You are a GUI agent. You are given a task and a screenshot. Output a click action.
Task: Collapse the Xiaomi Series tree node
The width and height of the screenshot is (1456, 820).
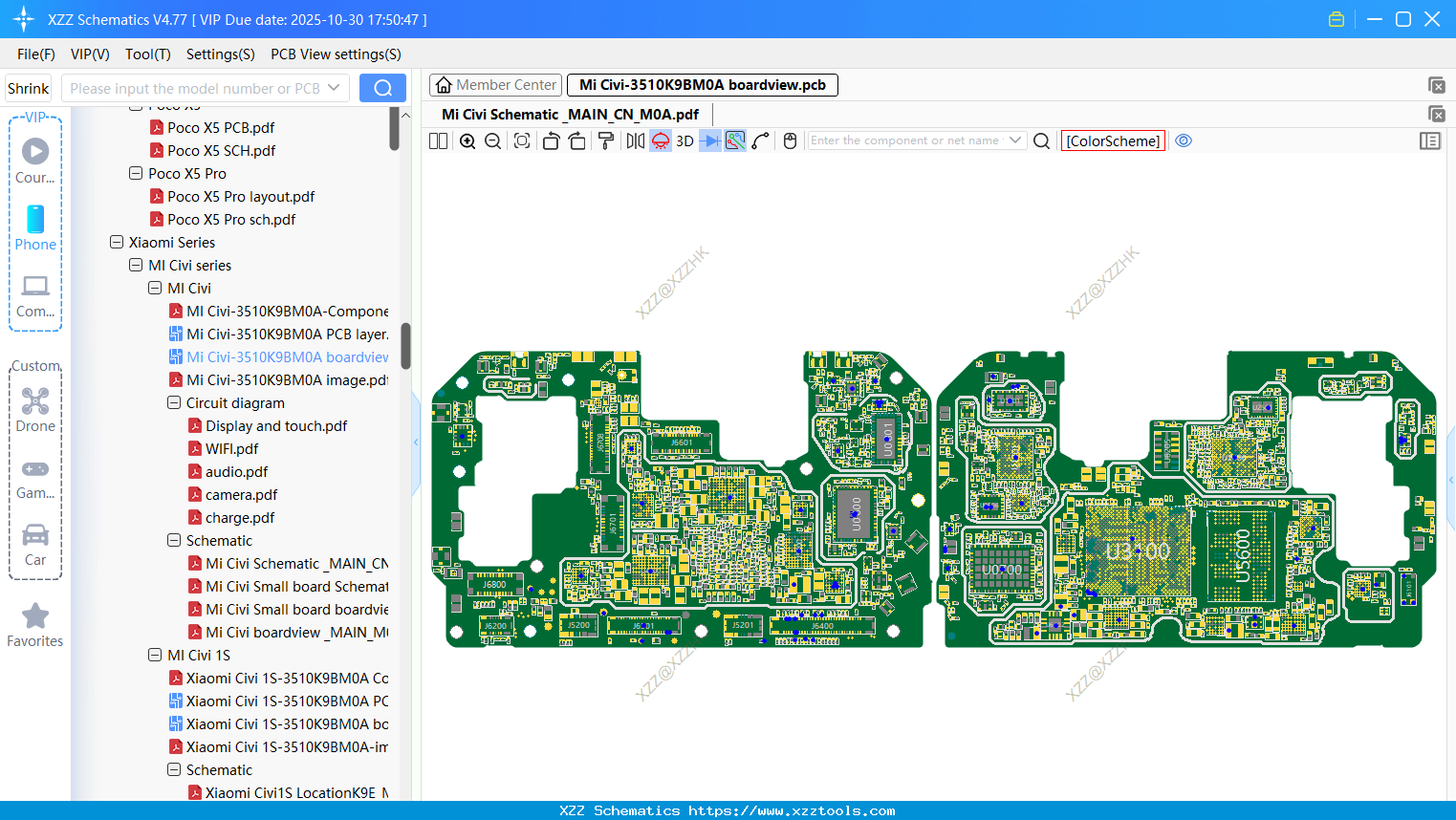117,242
